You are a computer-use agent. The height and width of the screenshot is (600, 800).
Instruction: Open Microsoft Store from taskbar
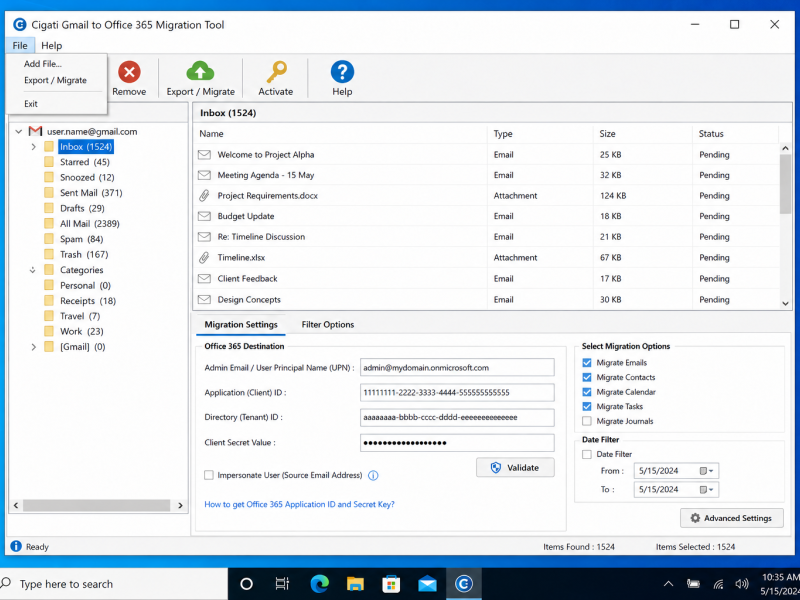click(x=391, y=584)
